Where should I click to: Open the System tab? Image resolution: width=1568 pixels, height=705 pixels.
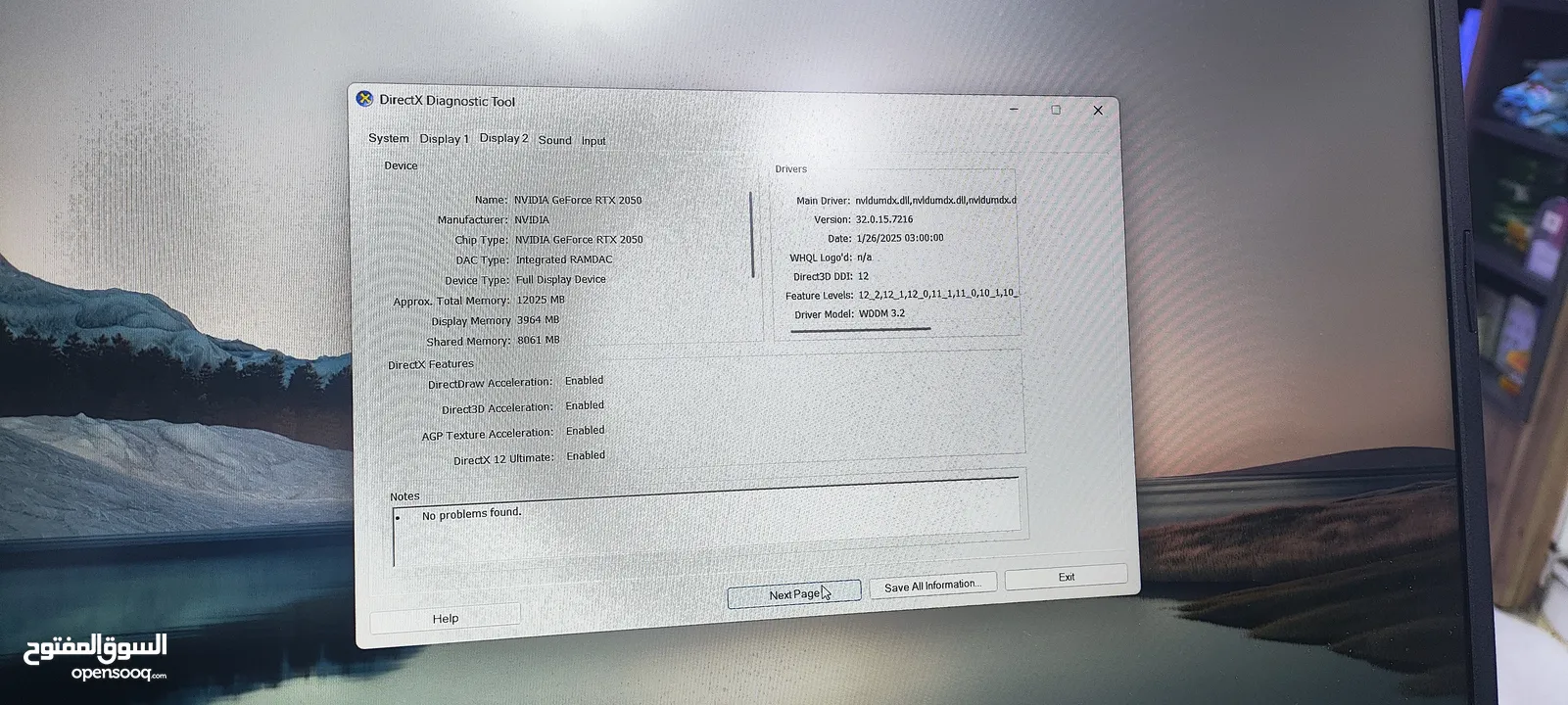[x=389, y=138]
